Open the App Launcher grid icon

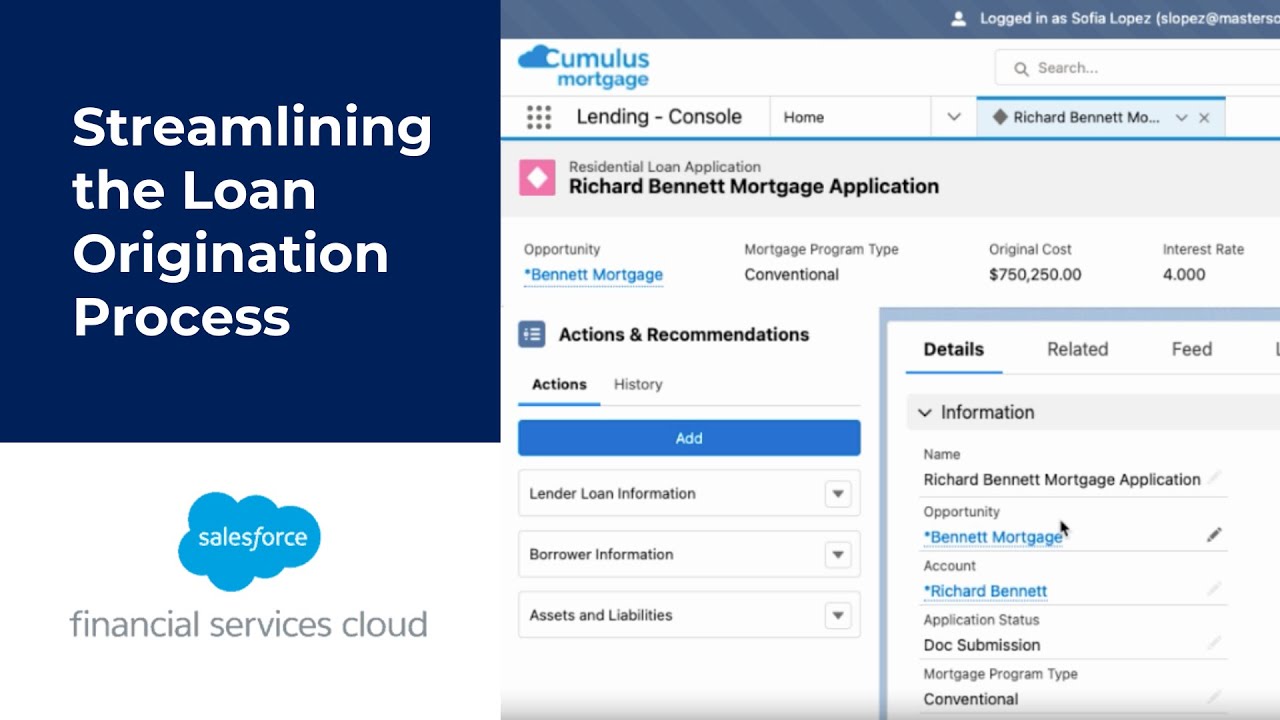coord(539,117)
